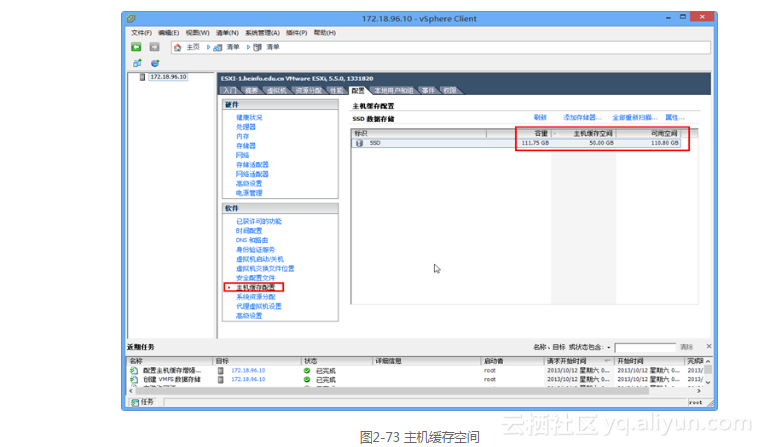Open 电源管理 under hardware
The image size is (763, 447).
point(249,193)
